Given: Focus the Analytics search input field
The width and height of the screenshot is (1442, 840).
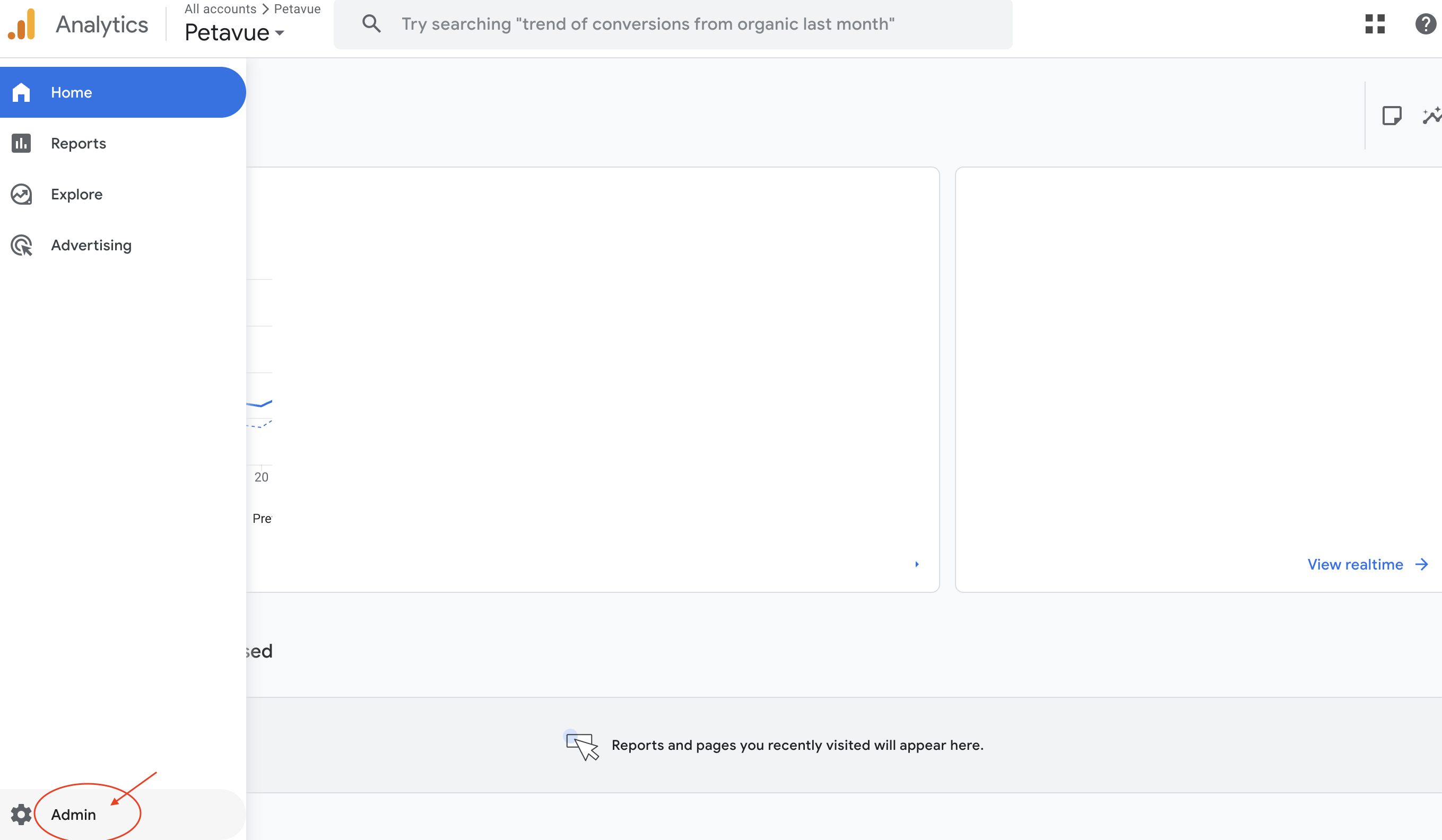Looking at the screenshot, I should [x=647, y=24].
